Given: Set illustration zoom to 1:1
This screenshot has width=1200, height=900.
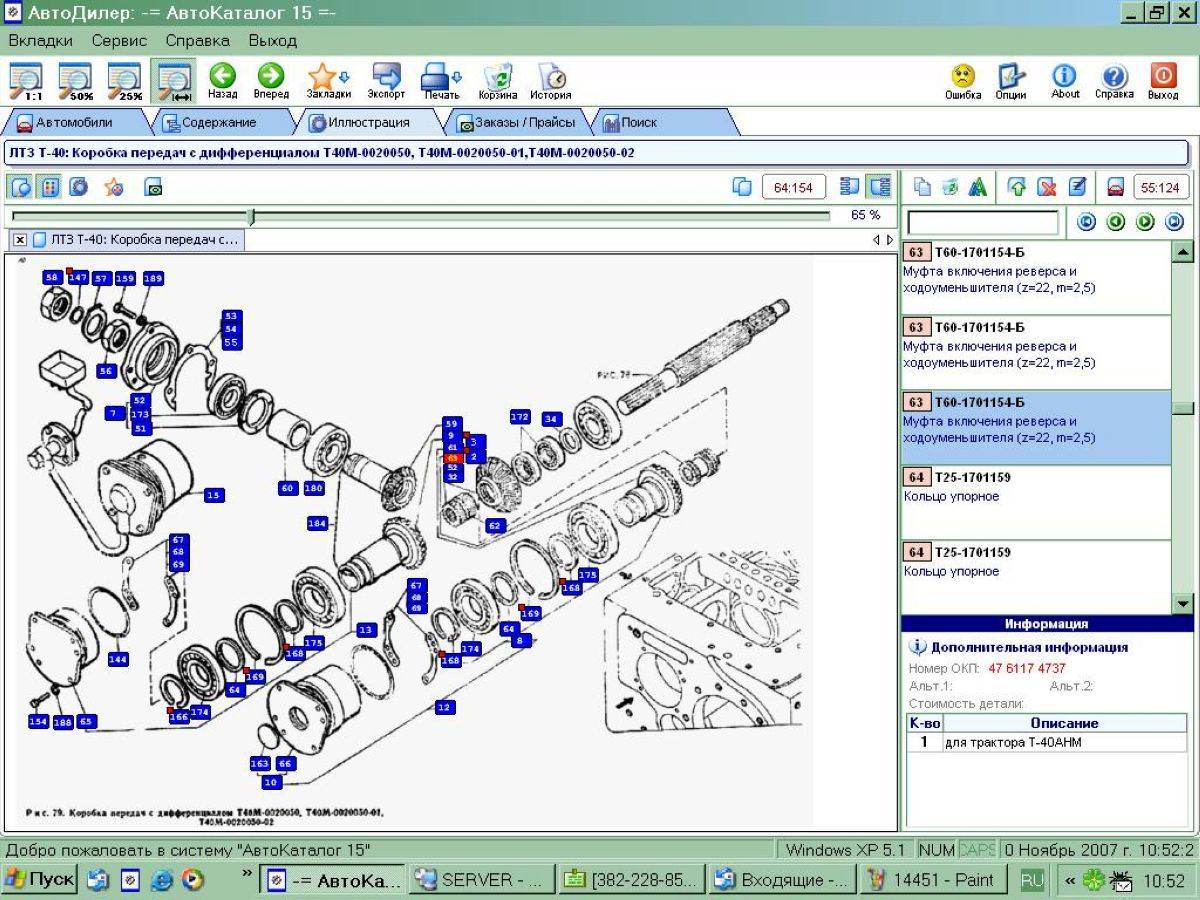Looking at the screenshot, I should pyautogui.click(x=26, y=81).
